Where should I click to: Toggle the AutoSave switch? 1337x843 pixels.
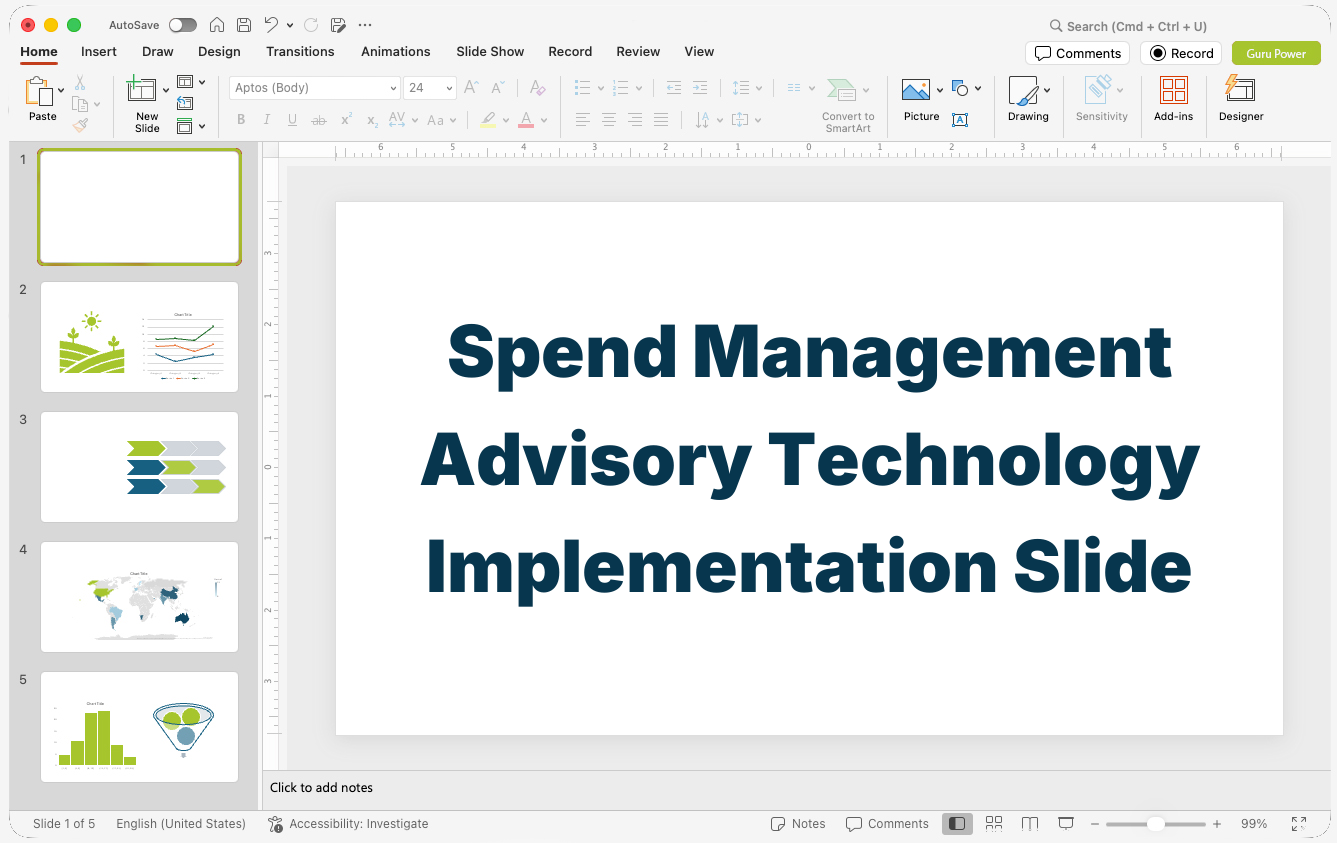(x=183, y=25)
